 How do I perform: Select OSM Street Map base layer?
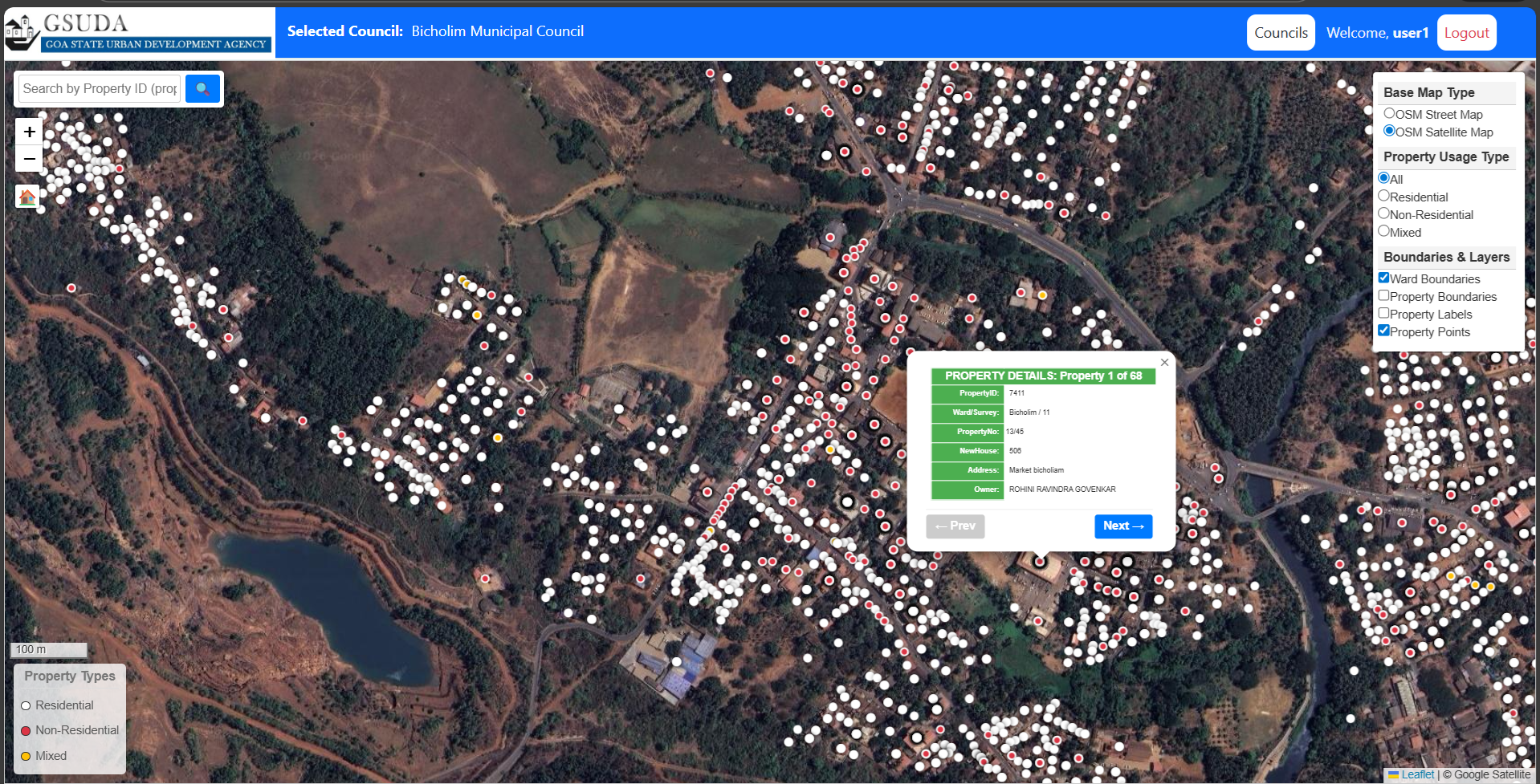pyautogui.click(x=1389, y=114)
